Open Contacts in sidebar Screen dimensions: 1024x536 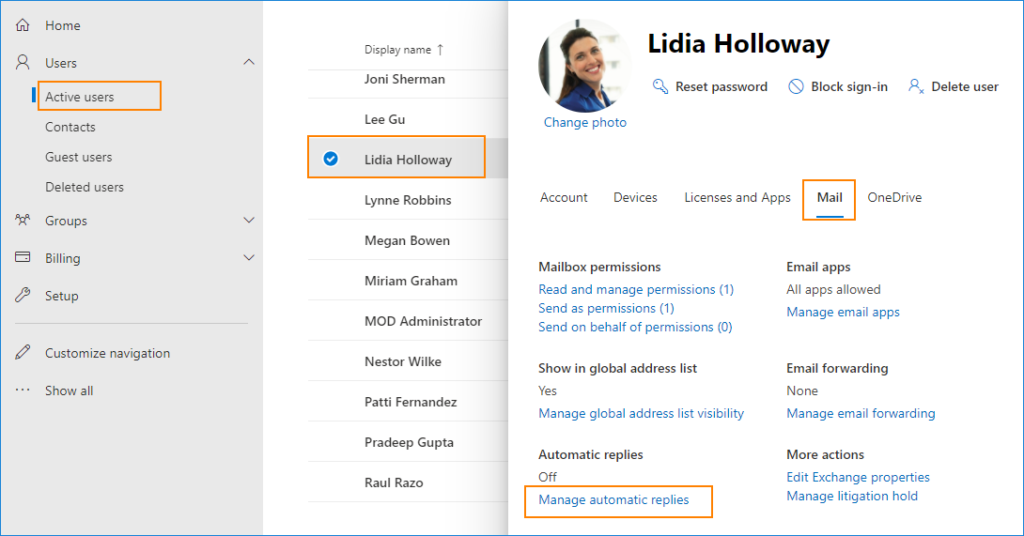click(x=70, y=127)
